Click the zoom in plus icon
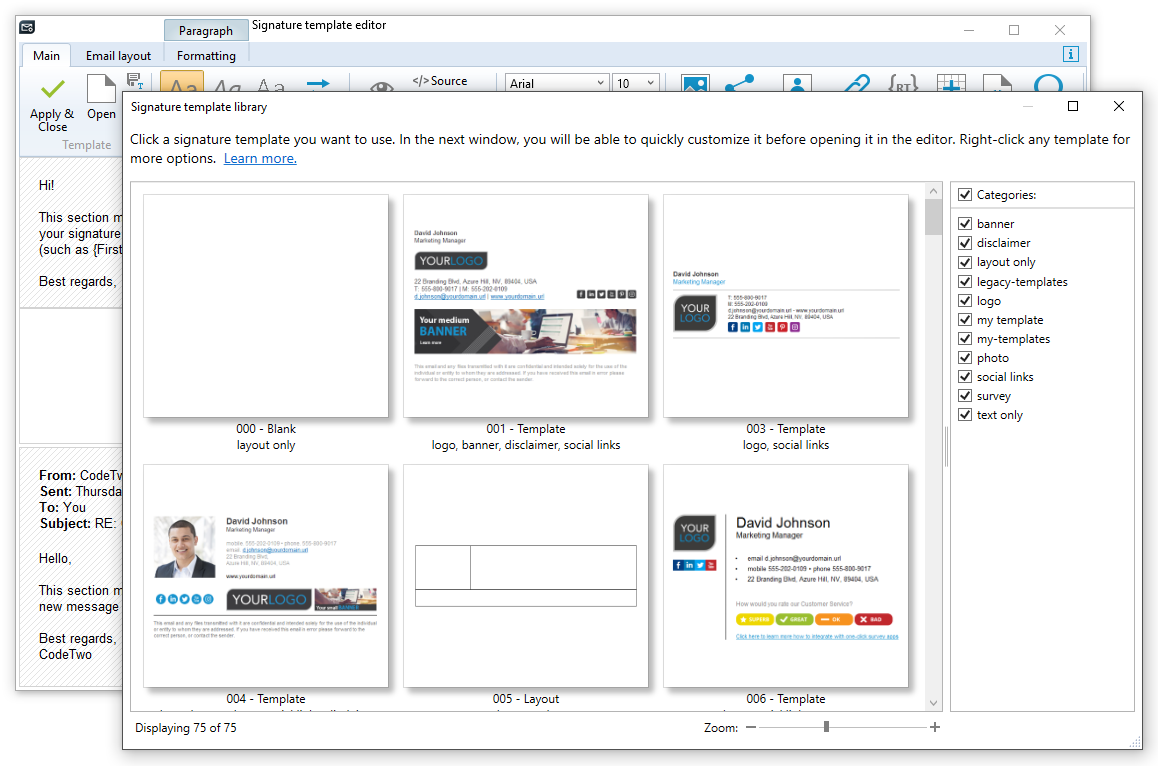1158x766 pixels. coord(935,728)
